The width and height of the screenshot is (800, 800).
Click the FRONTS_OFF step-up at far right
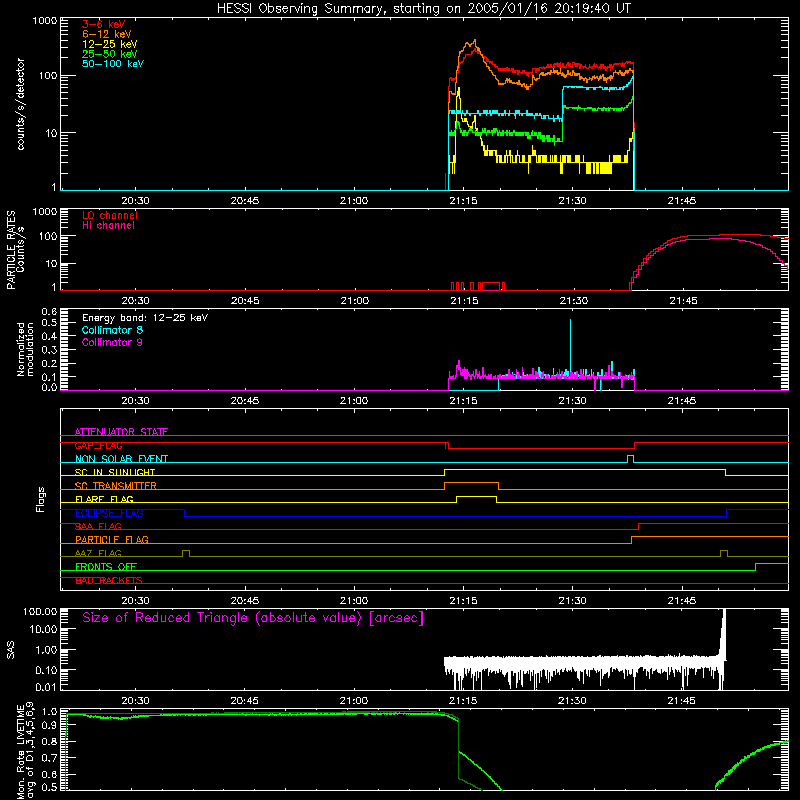[756, 567]
